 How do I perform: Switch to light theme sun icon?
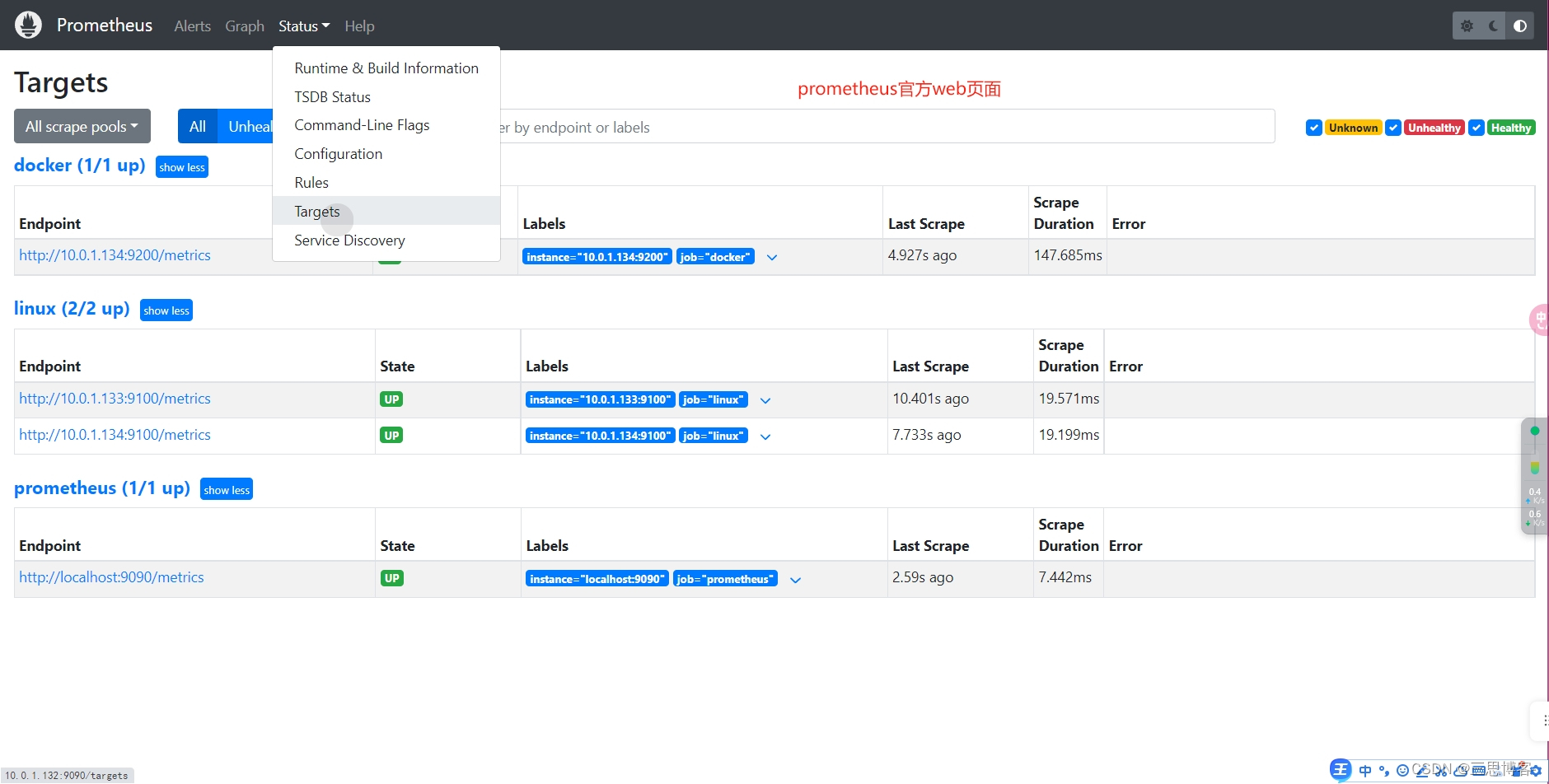coord(1467,26)
